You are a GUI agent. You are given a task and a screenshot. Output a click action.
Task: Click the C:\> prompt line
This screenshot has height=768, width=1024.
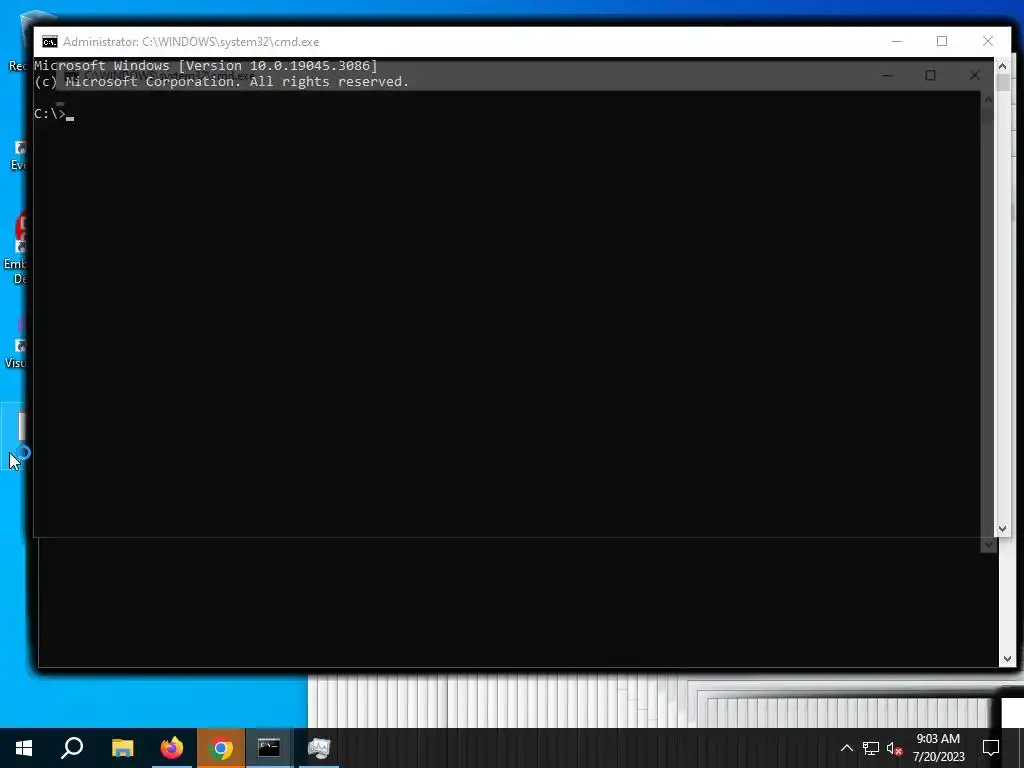coord(54,114)
